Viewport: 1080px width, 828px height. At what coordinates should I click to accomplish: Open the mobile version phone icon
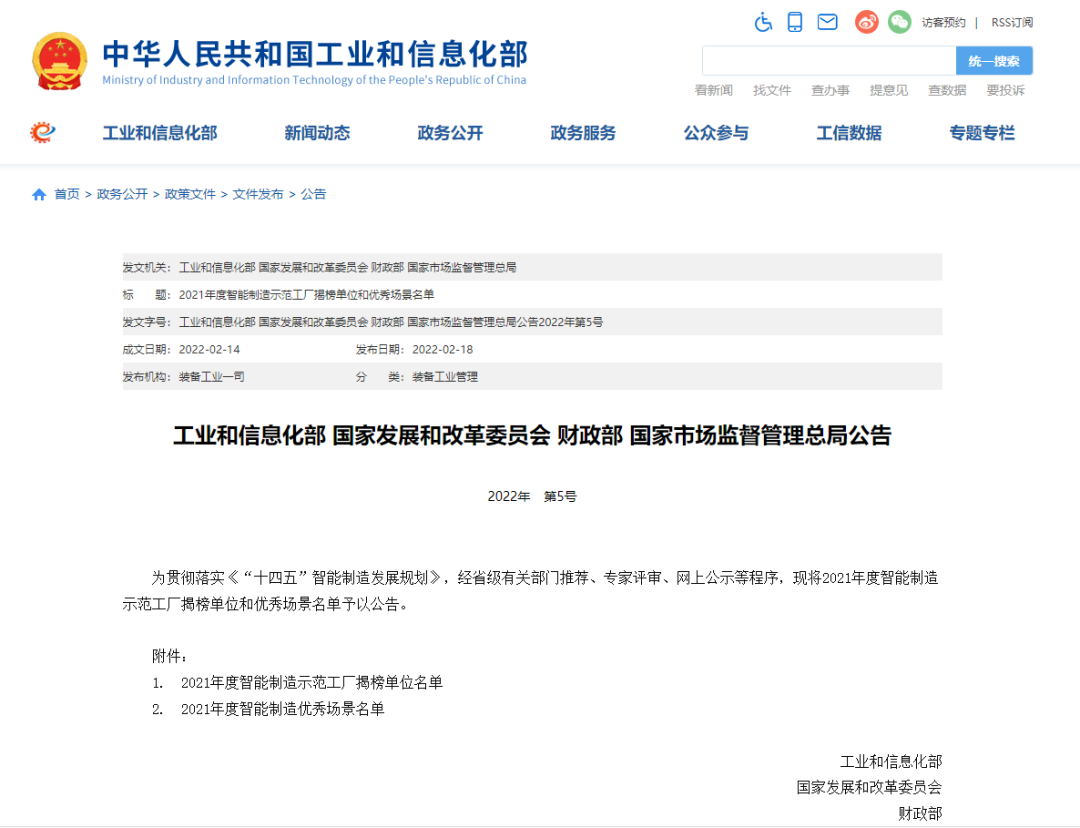tap(795, 21)
